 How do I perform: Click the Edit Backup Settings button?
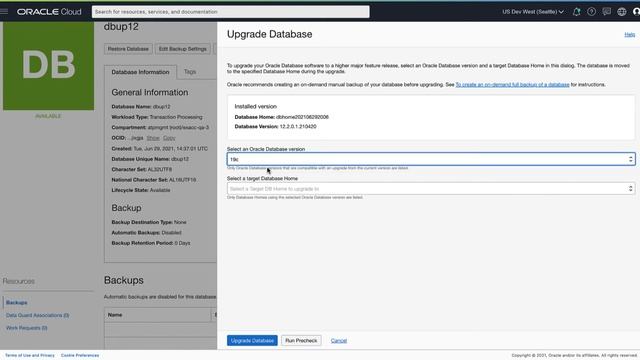point(182,49)
